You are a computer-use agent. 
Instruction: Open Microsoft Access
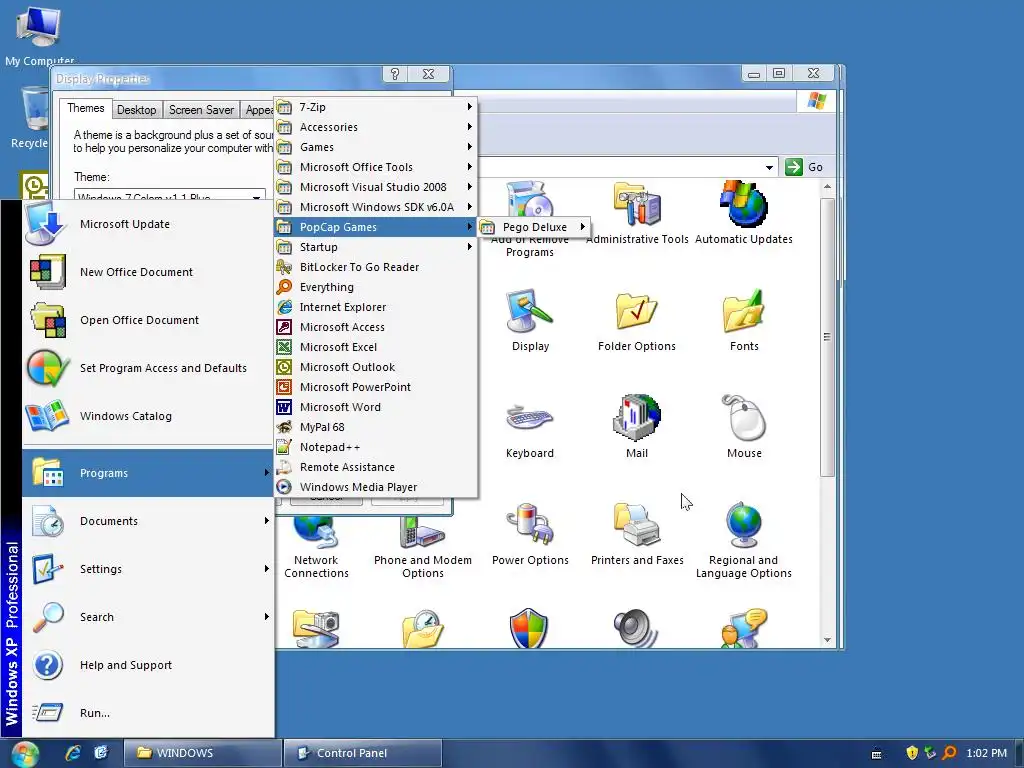click(x=376, y=327)
